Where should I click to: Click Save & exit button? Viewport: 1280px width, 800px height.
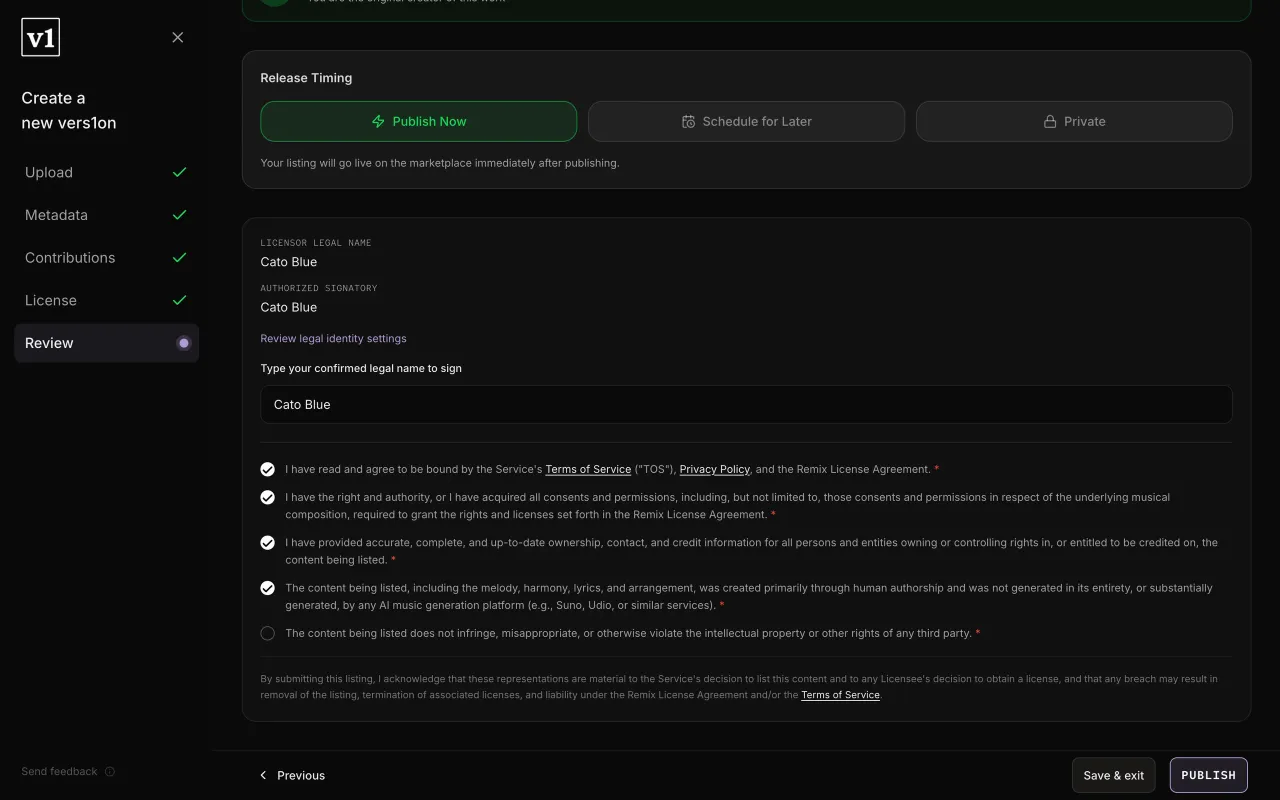tap(1114, 775)
